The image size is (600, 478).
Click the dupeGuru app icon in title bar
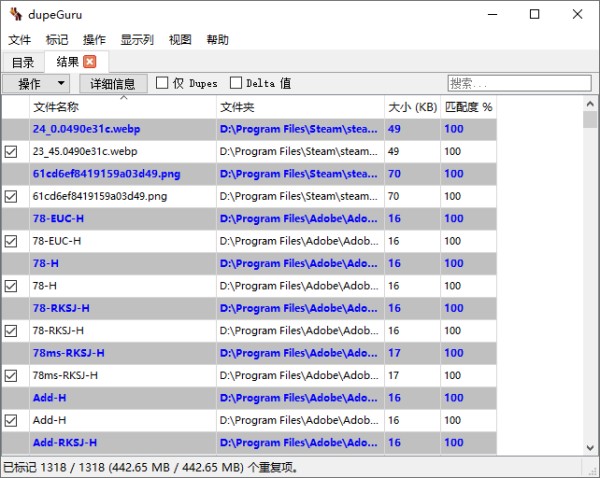[16, 14]
